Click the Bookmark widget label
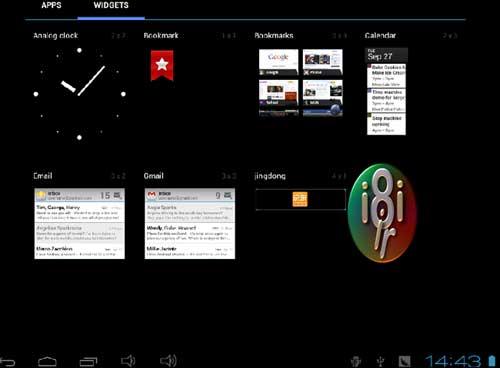 tap(161, 35)
